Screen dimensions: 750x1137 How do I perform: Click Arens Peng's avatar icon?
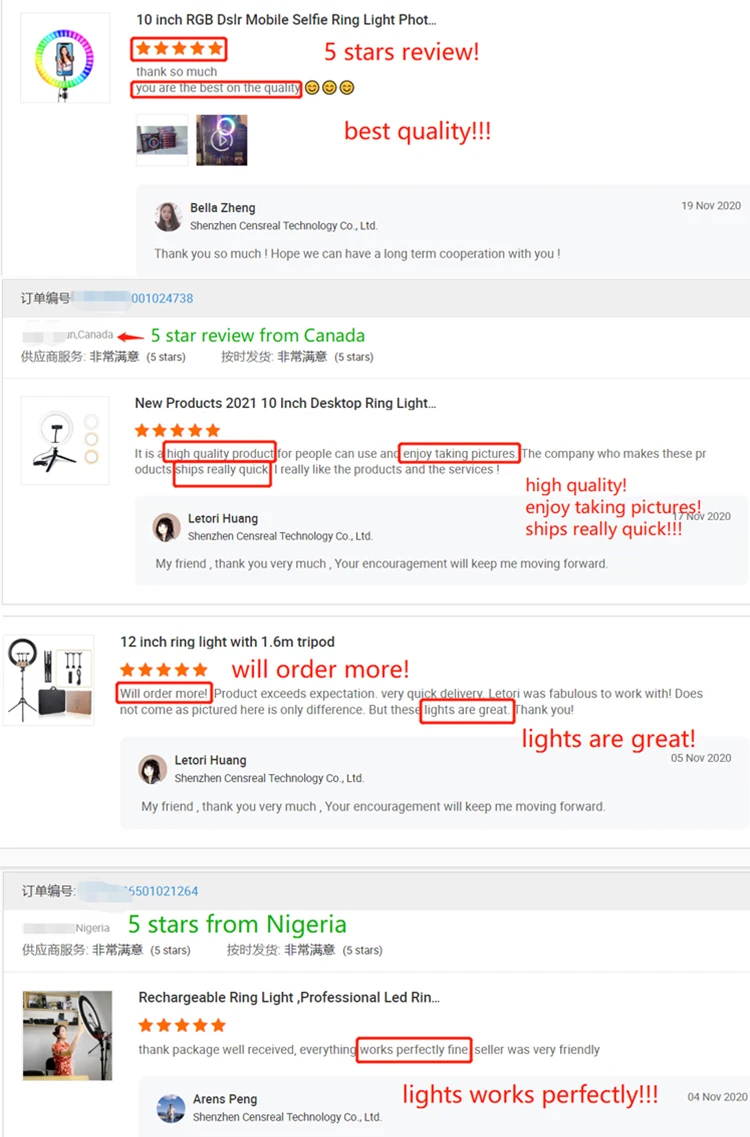[x=171, y=1108]
